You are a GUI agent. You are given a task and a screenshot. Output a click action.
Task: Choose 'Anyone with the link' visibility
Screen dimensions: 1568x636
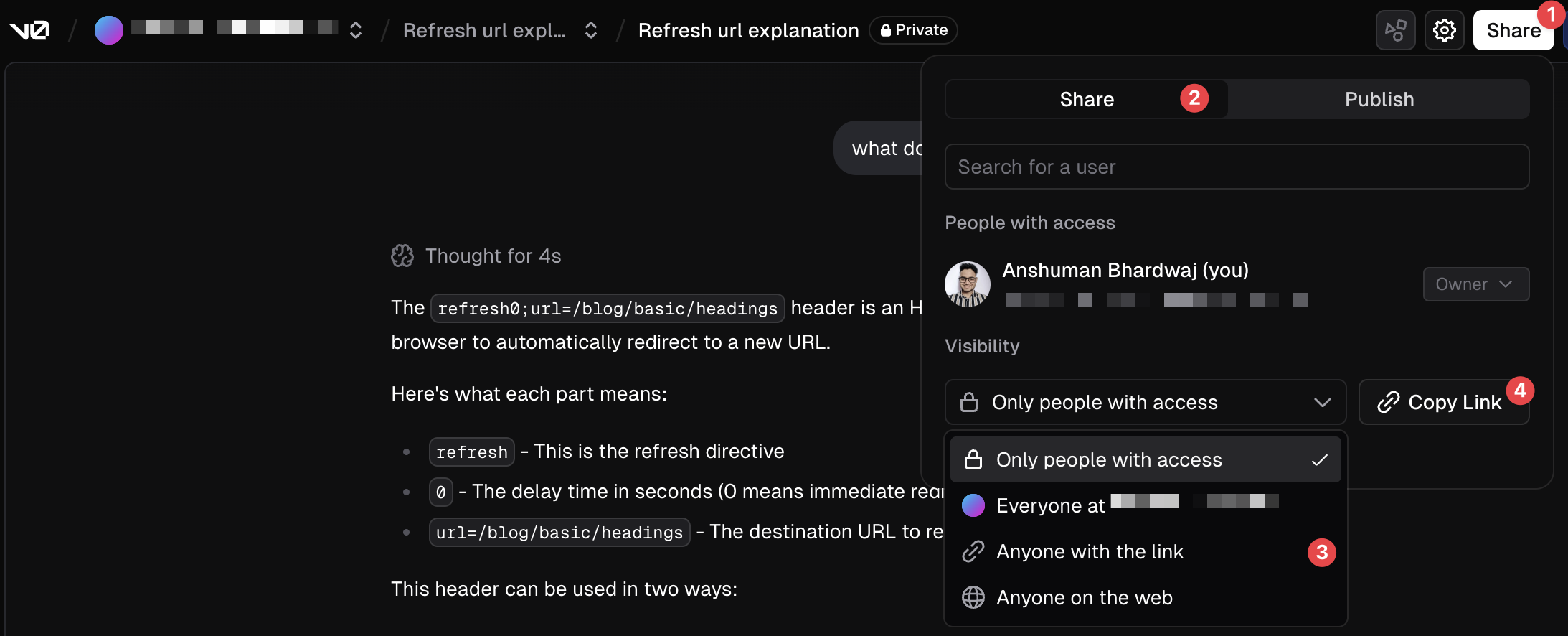pyautogui.click(x=1090, y=551)
